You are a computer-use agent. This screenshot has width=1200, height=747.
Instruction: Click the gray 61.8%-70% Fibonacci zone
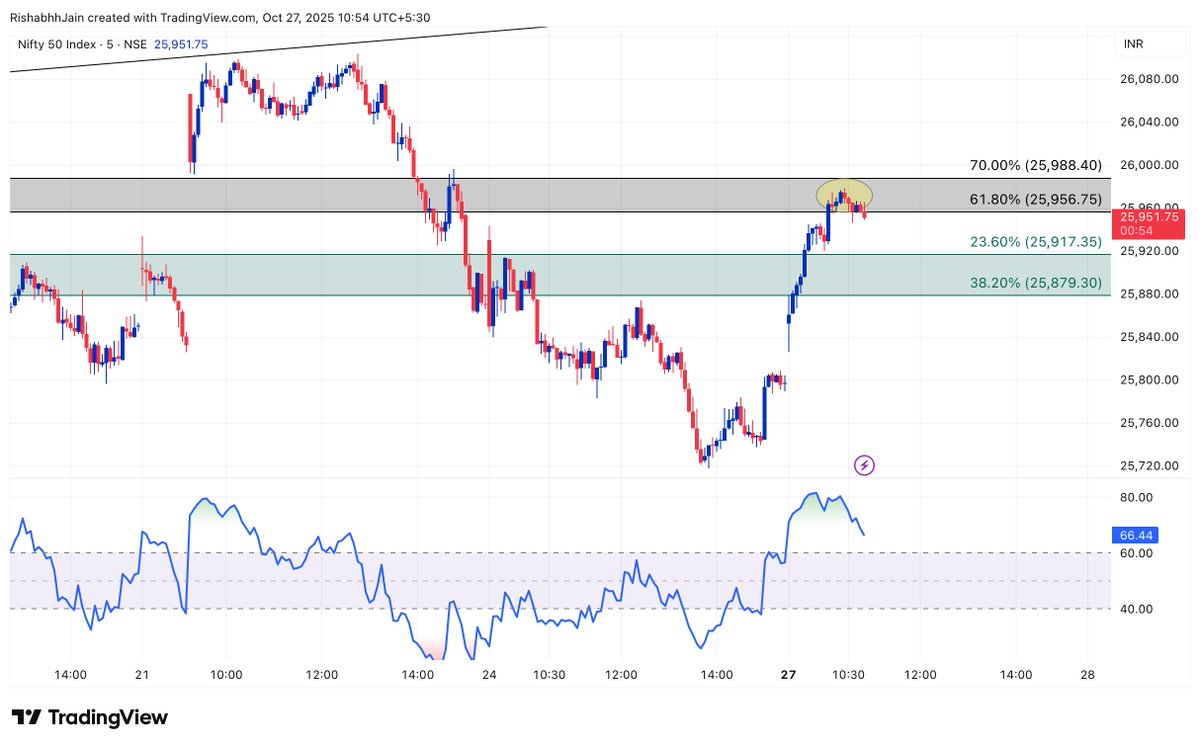point(560,195)
